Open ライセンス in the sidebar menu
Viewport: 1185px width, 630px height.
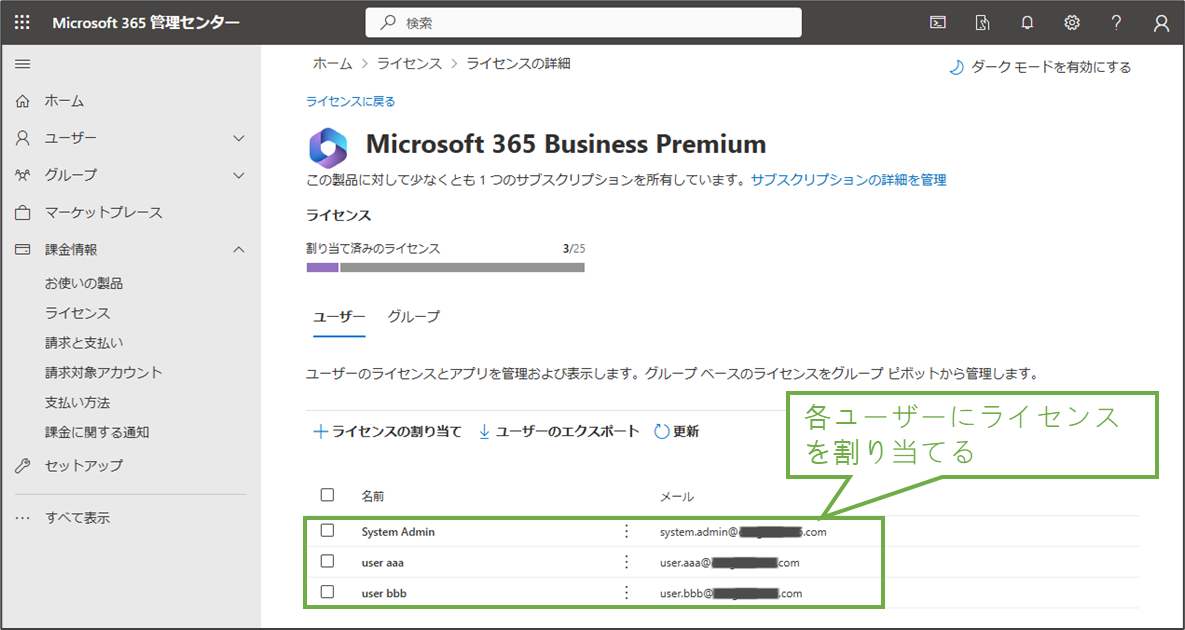(x=77, y=313)
